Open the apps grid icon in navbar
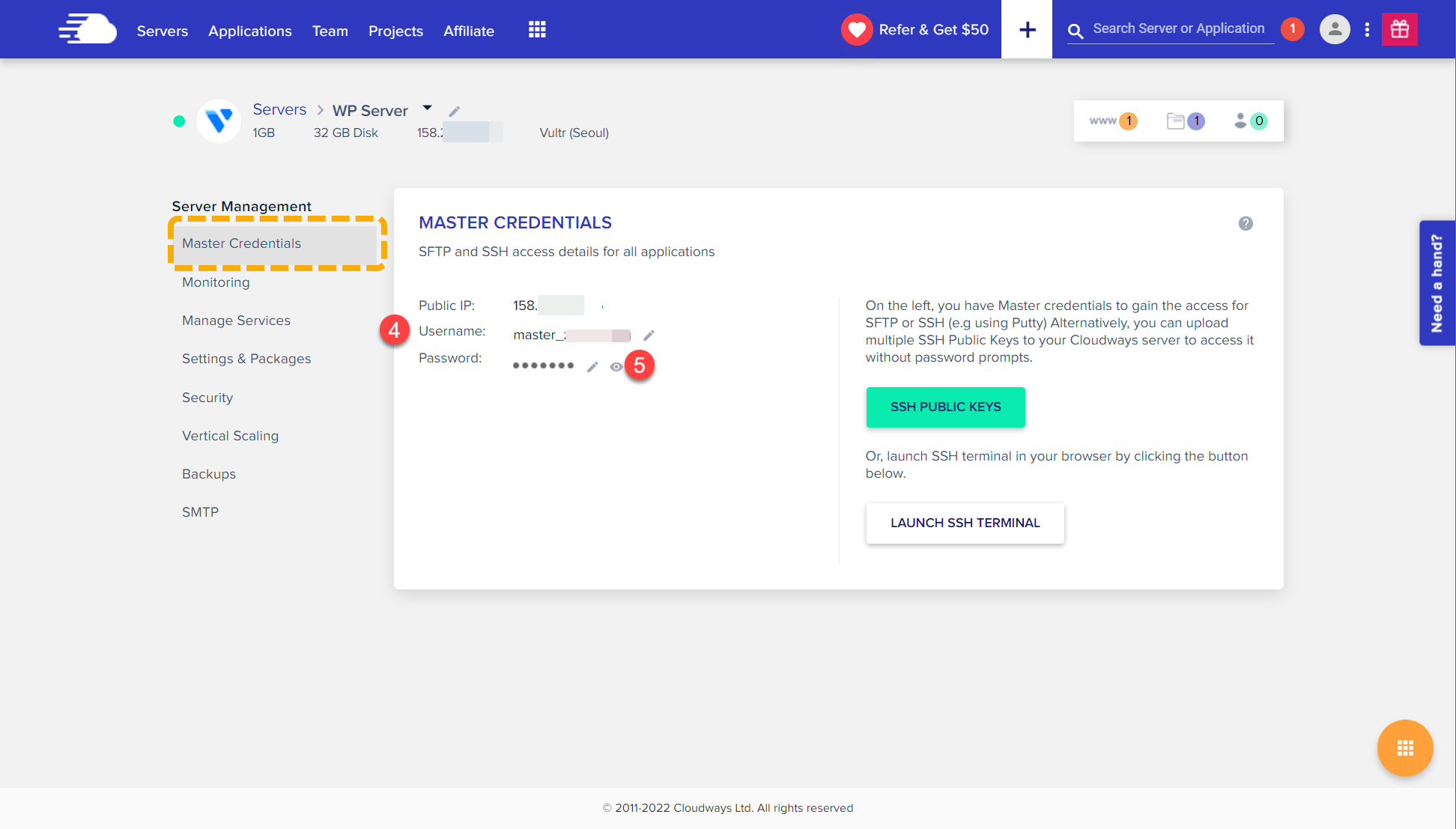Viewport: 1456px width, 829px height. 537,30
